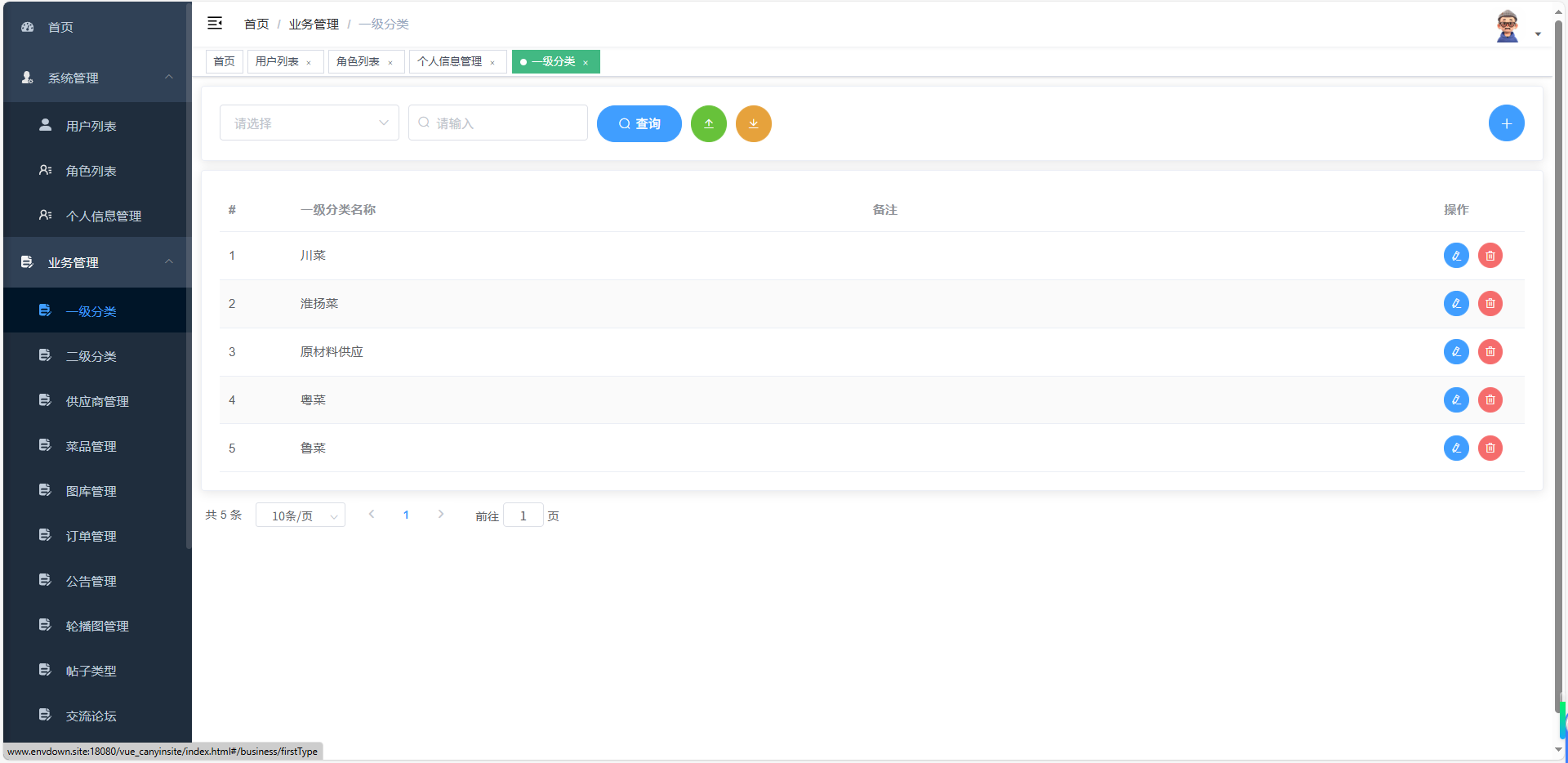Click the green upload icon
Screen dimensions: 1568x763
[708, 123]
